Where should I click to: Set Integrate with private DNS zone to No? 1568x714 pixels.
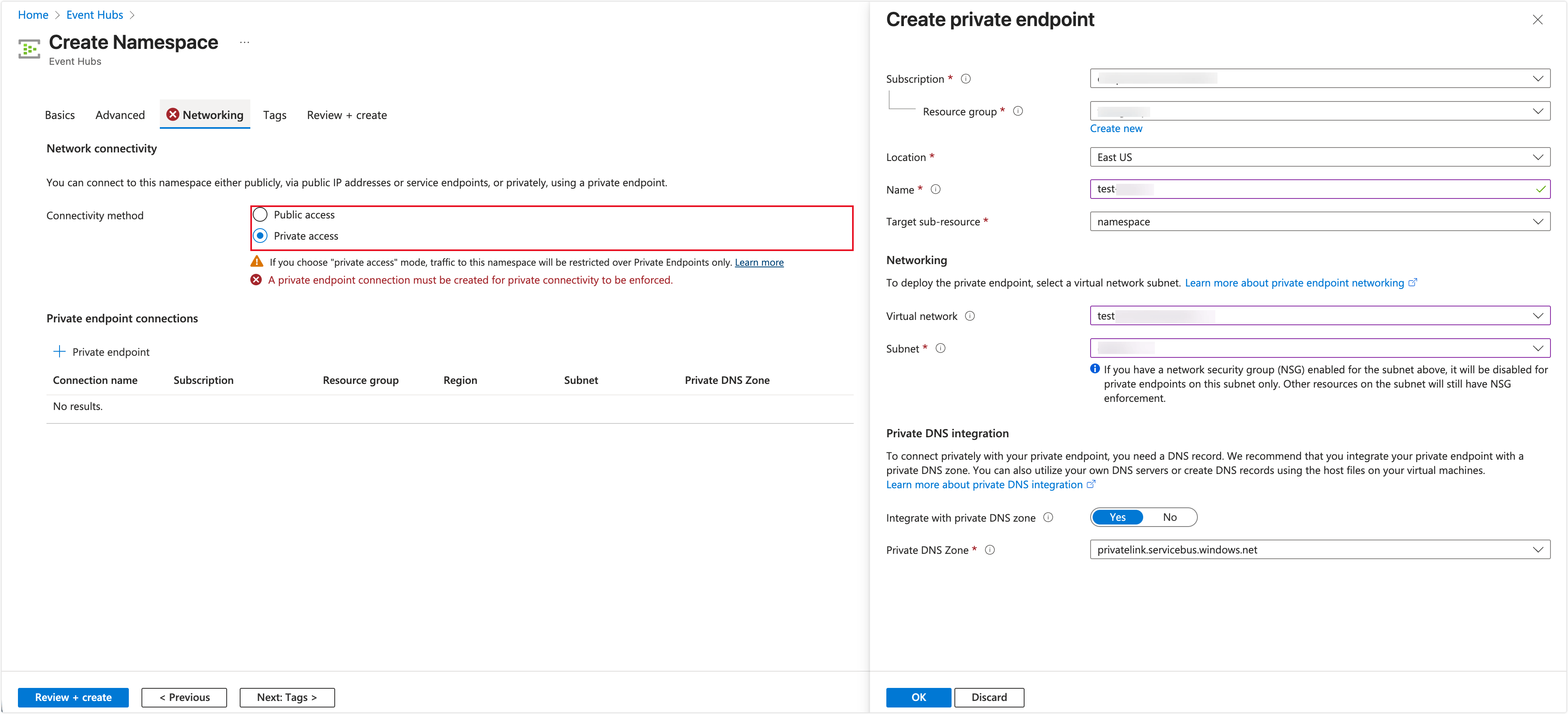coord(1169,517)
